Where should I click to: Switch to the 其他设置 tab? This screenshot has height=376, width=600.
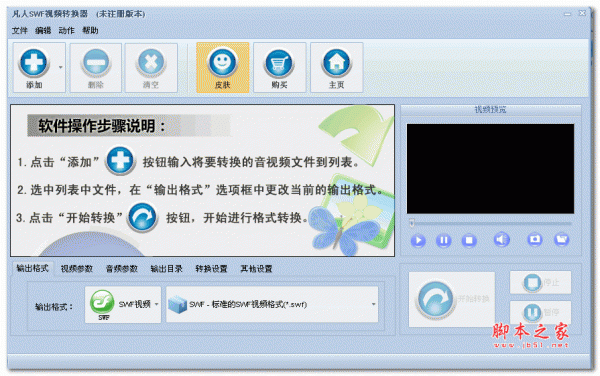256,269
